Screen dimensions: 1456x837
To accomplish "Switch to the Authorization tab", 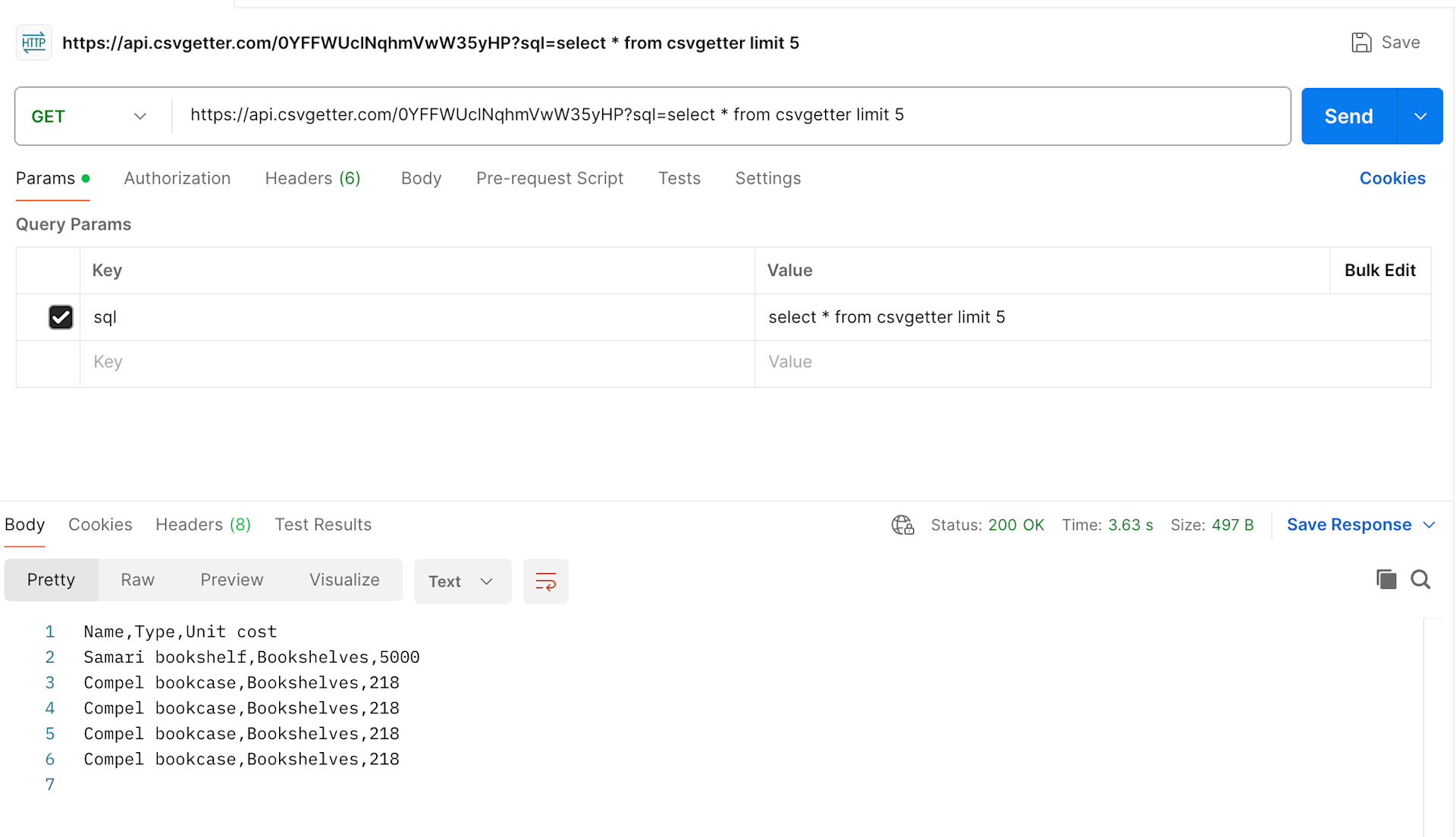I will tap(177, 178).
